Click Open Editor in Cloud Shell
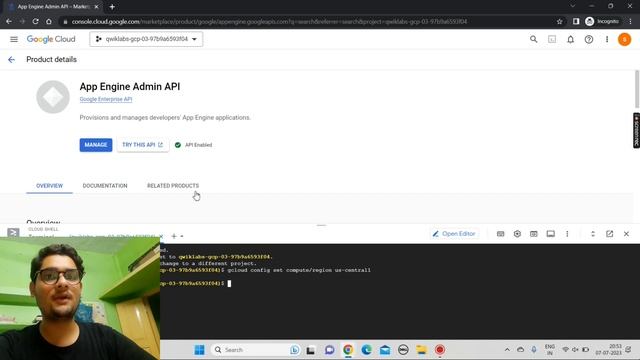Screen dimensions: 640x360 [454, 234]
